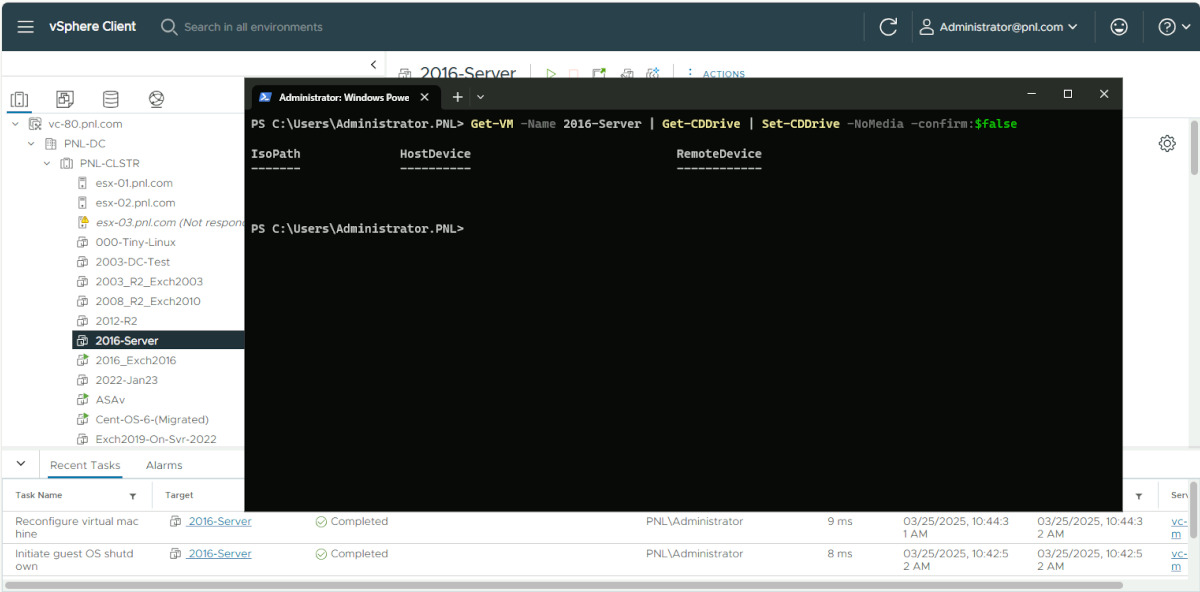Click the Reconfigure virtual machine task name
The height and width of the screenshot is (592, 1200).
point(77,527)
